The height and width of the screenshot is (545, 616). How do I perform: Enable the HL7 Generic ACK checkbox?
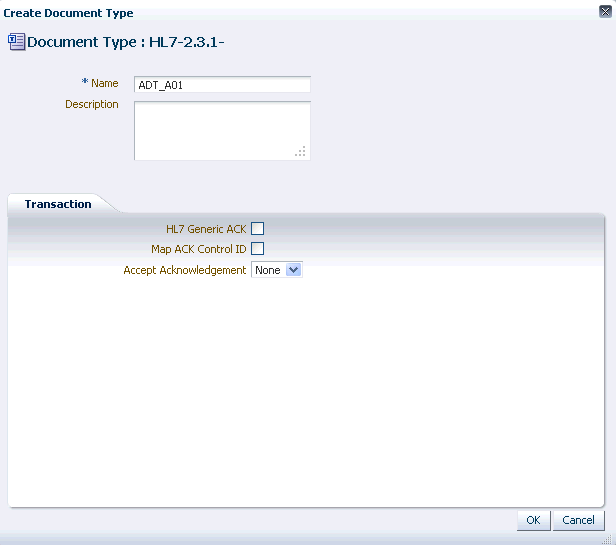point(257,228)
